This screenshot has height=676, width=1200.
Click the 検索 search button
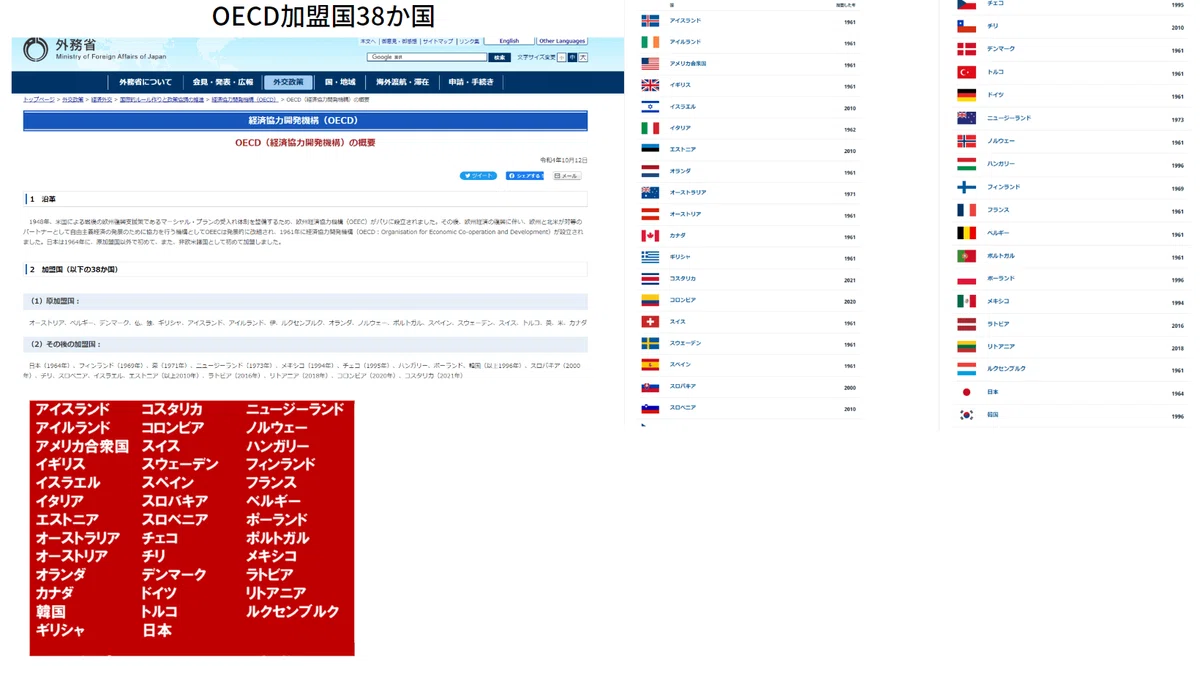point(500,57)
